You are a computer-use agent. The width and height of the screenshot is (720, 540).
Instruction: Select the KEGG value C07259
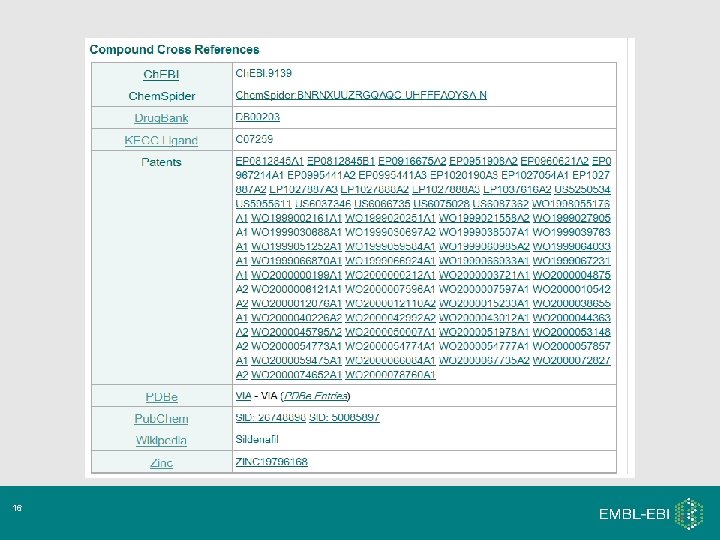(x=254, y=139)
